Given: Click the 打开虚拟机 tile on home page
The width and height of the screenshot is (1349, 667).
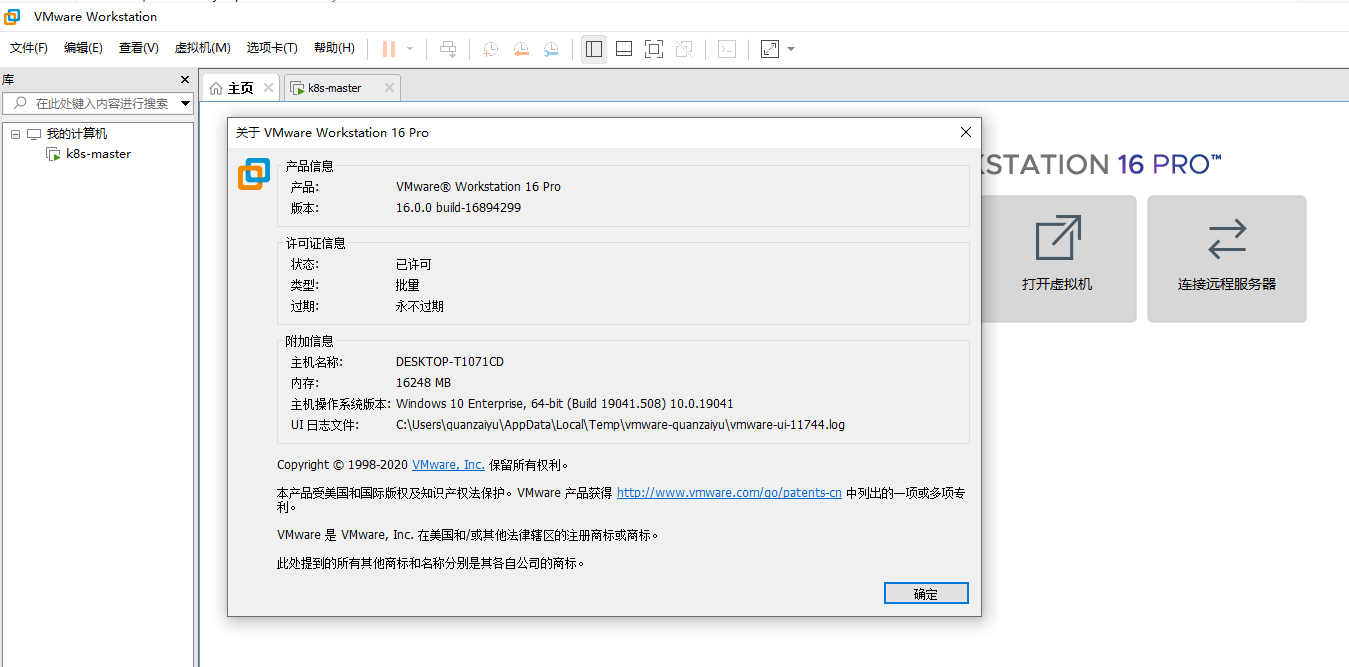Looking at the screenshot, I should [x=1057, y=259].
